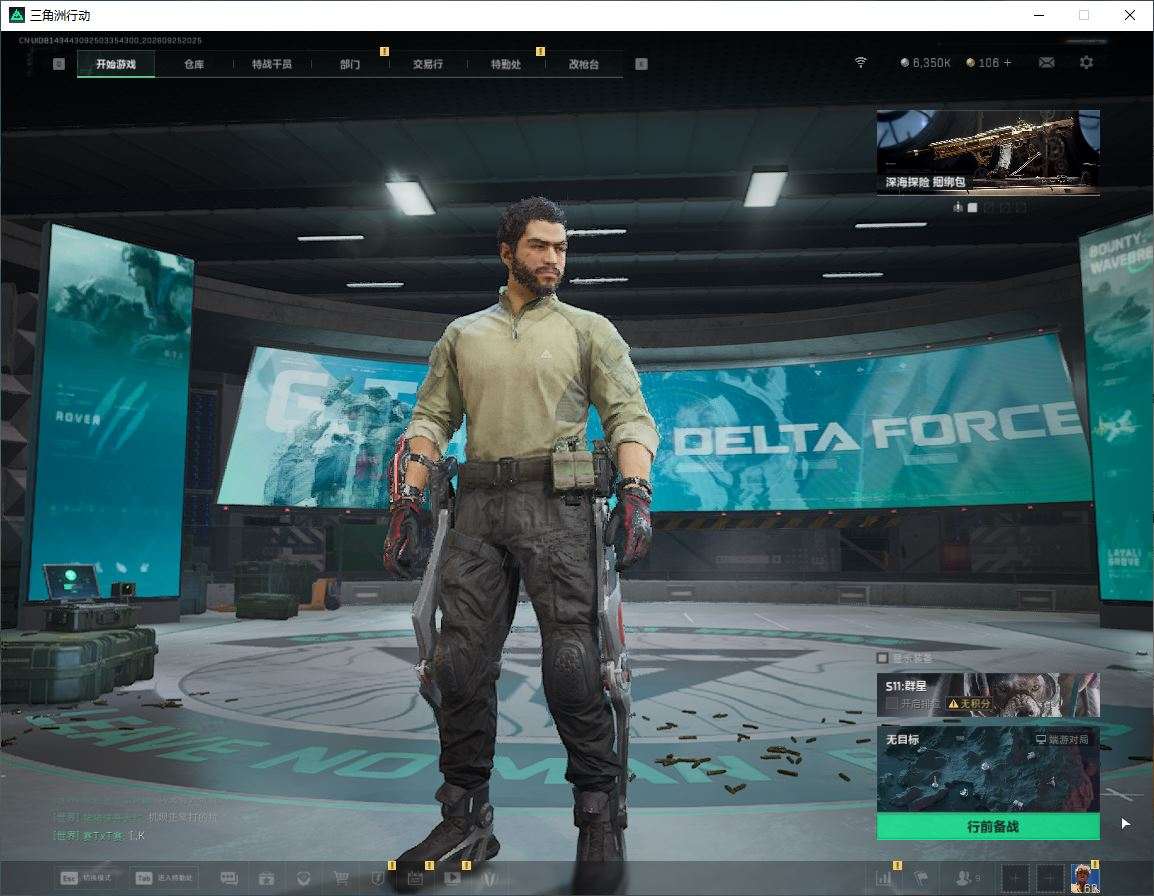Open the 部门 tab
This screenshot has height=896, width=1154.
[350, 64]
